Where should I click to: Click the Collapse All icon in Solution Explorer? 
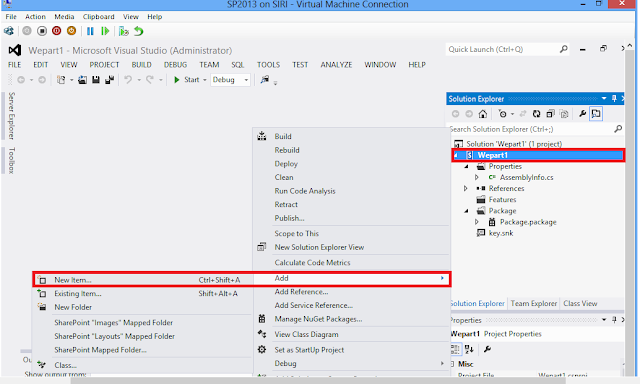(551, 114)
